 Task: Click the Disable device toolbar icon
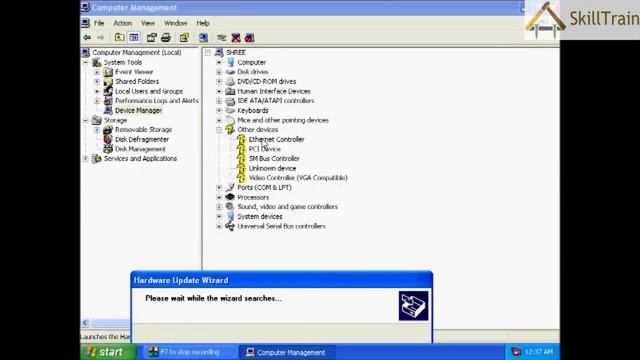tap(249, 38)
